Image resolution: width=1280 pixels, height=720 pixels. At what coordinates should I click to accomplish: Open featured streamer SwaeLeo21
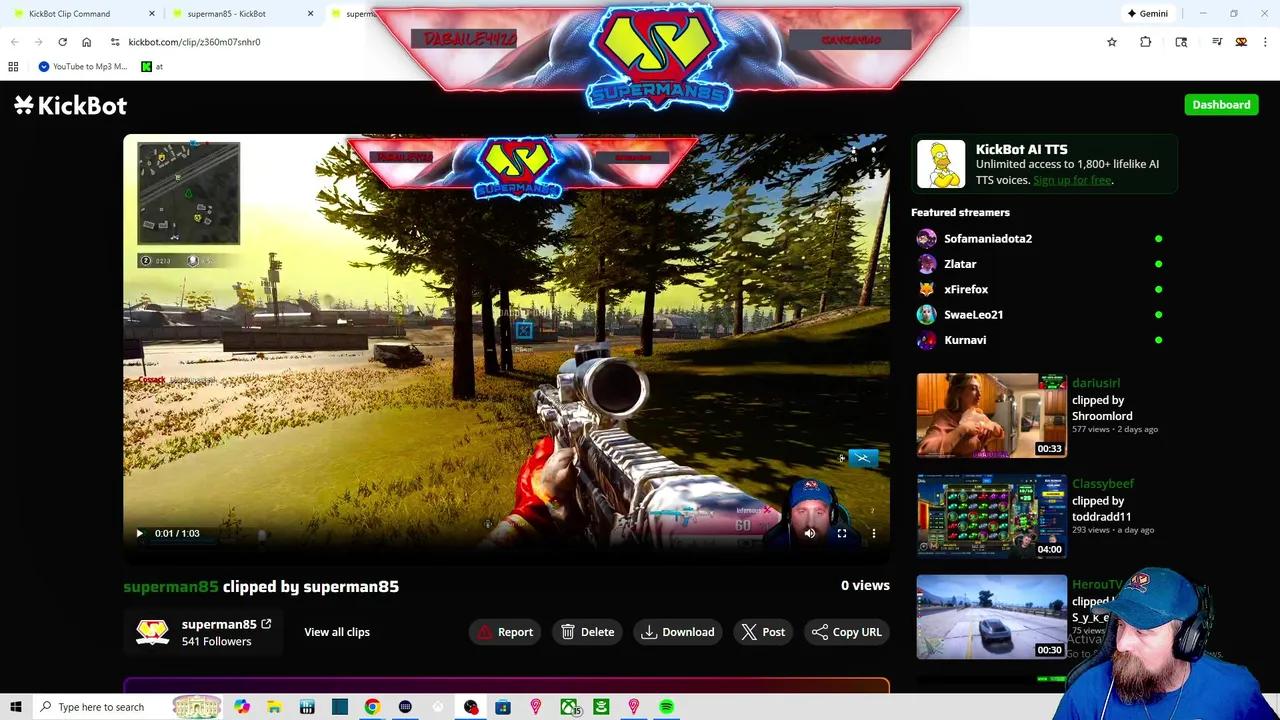pyautogui.click(x=973, y=314)
